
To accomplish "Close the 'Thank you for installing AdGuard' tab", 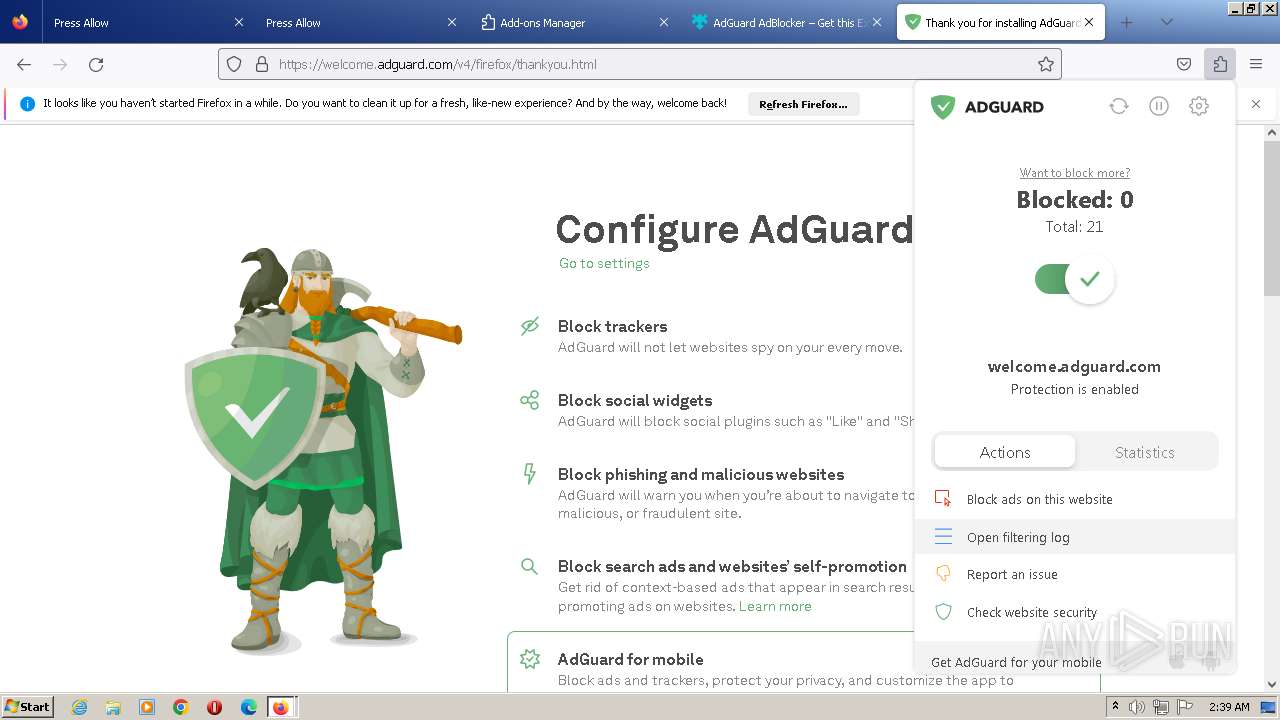I will [1089, 22].
